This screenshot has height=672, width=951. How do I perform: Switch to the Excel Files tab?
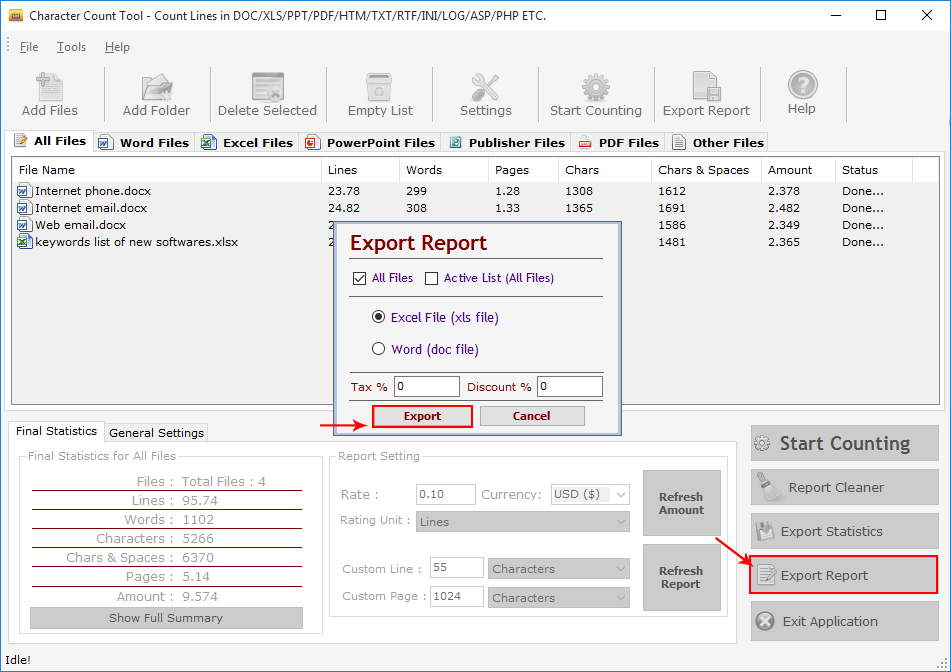[x=248, y=143]
